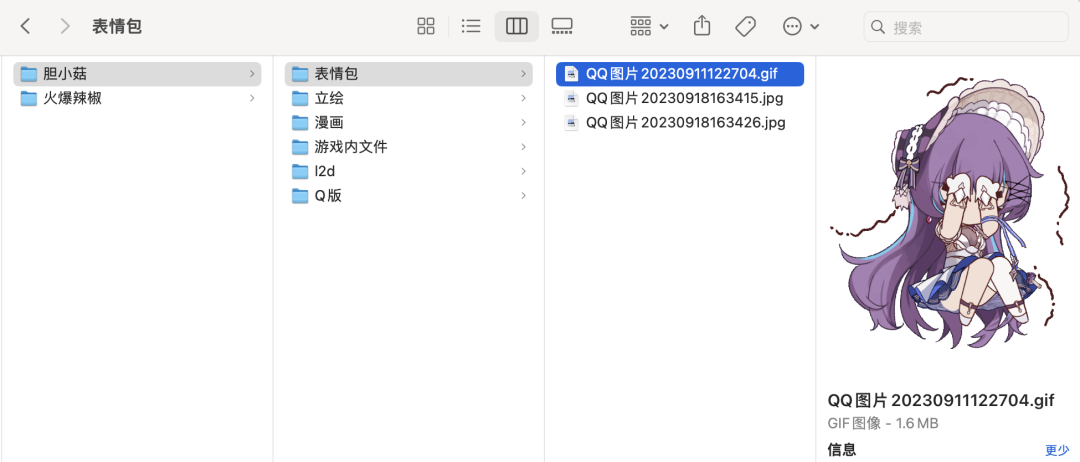Screen dimensions: 1080x462
Task: Open the 漫画 folder
Action: (408, 123)
